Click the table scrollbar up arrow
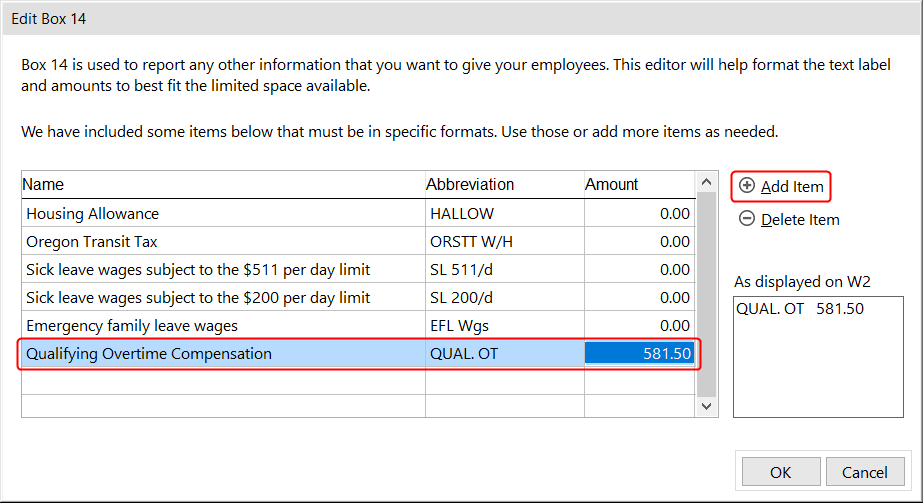Screen dimensions: 923x503 pyautogui.click(x=707, y=183)
